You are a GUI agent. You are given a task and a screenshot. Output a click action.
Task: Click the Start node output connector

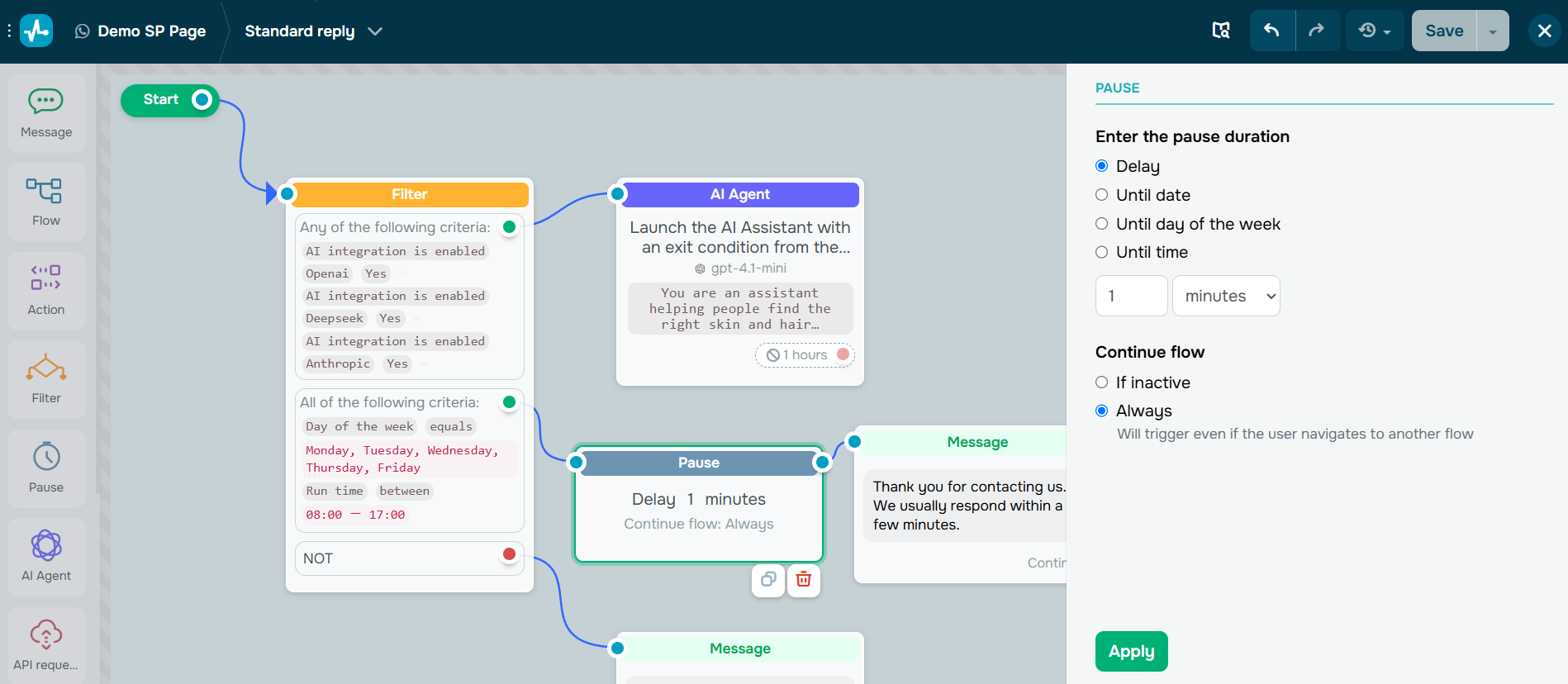pos(202,100)
